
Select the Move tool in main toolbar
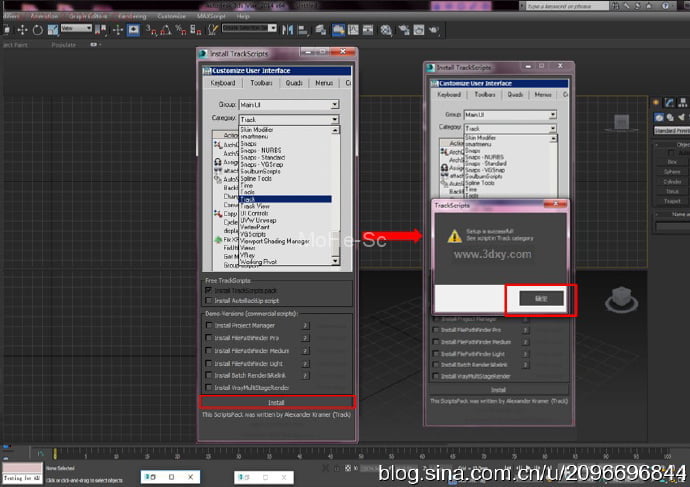(24, 29)
